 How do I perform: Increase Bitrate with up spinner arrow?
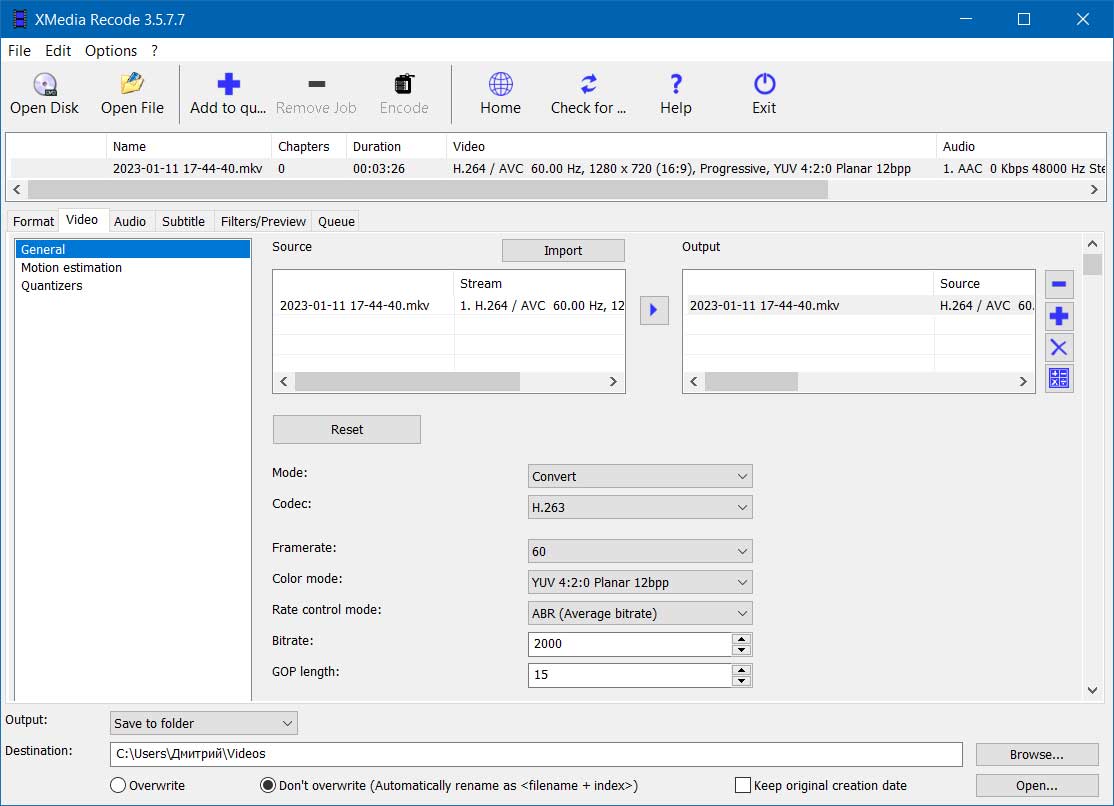pyautogui.click(x=741, y=638)
